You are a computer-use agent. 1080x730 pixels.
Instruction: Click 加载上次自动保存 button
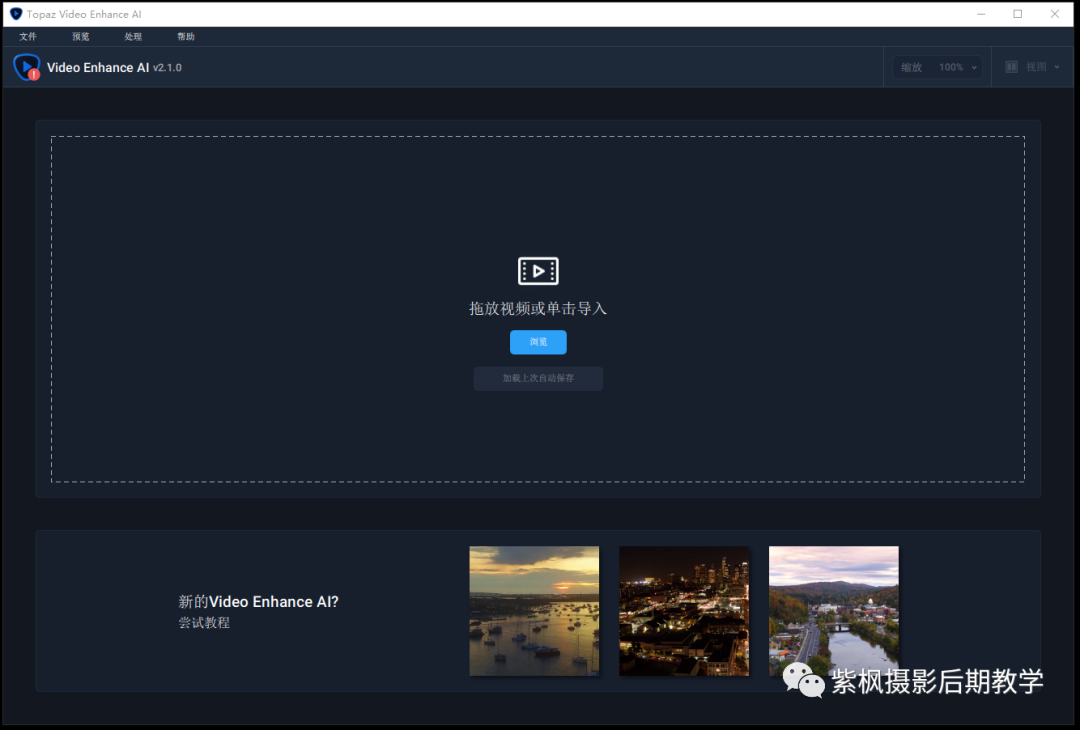tap(538, 378)
